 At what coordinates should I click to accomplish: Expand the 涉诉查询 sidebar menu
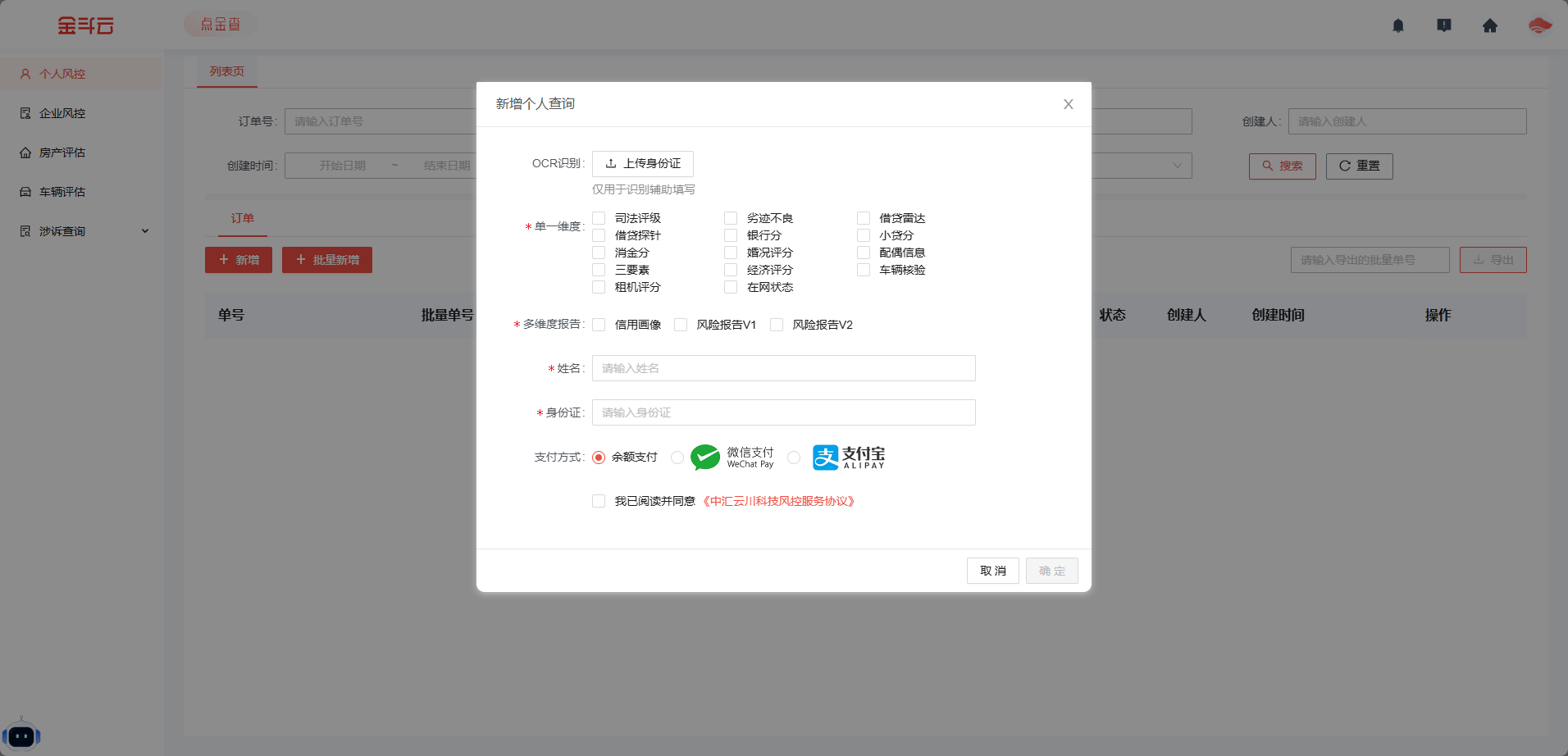(x=82, y=231)
